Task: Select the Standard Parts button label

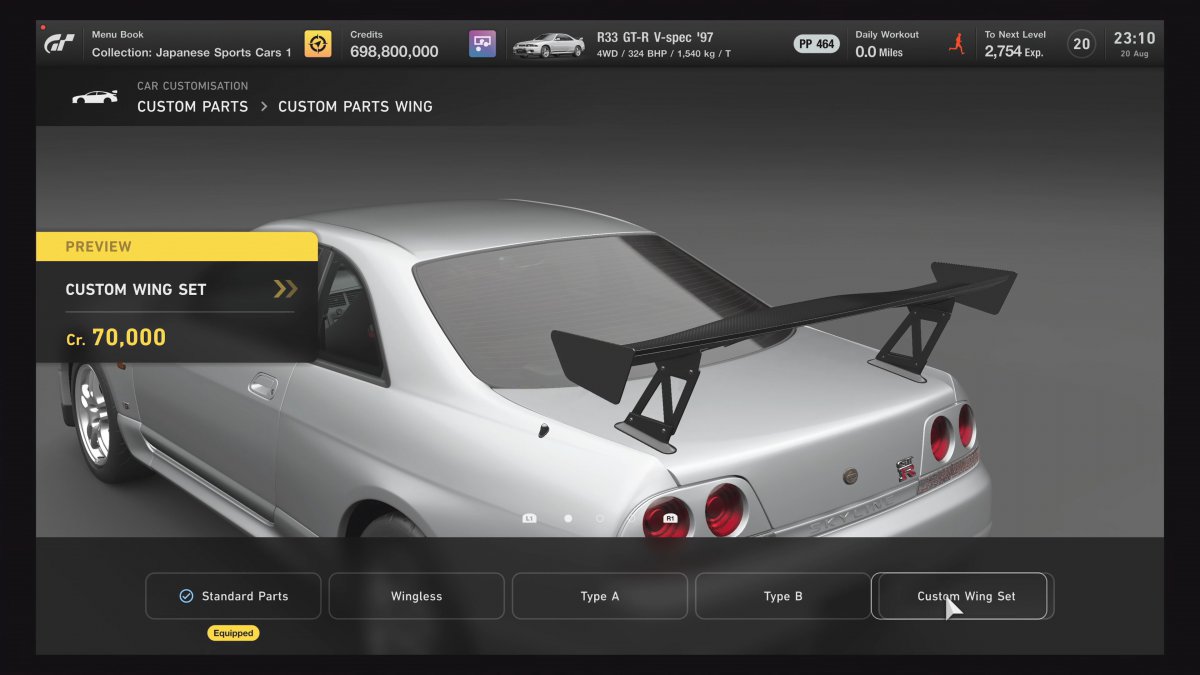Action: [x=245, y=596]
